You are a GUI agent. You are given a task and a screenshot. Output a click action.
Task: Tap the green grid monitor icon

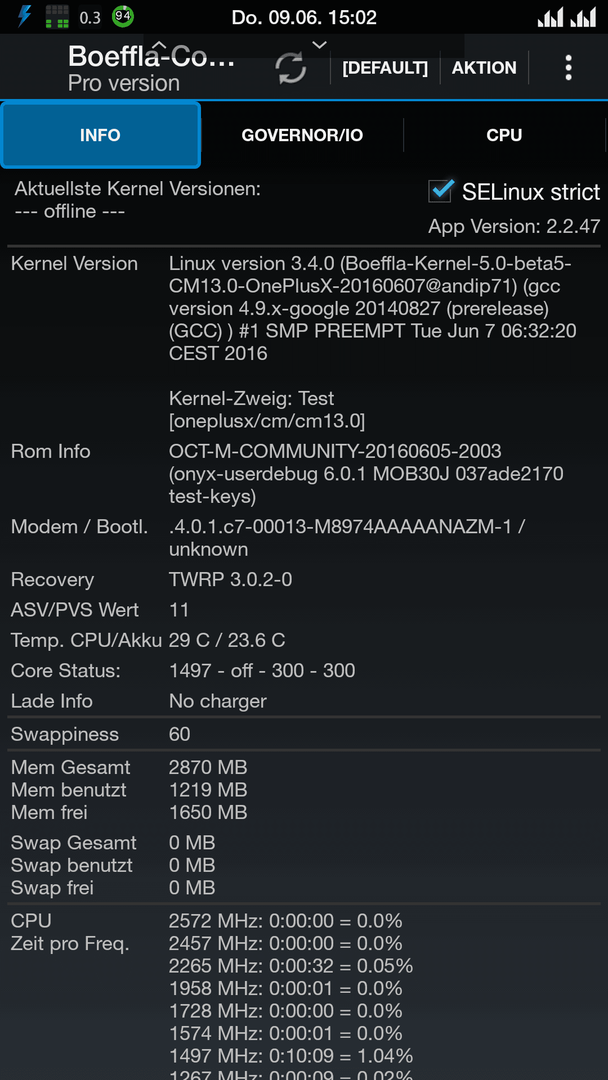point(57,16)
